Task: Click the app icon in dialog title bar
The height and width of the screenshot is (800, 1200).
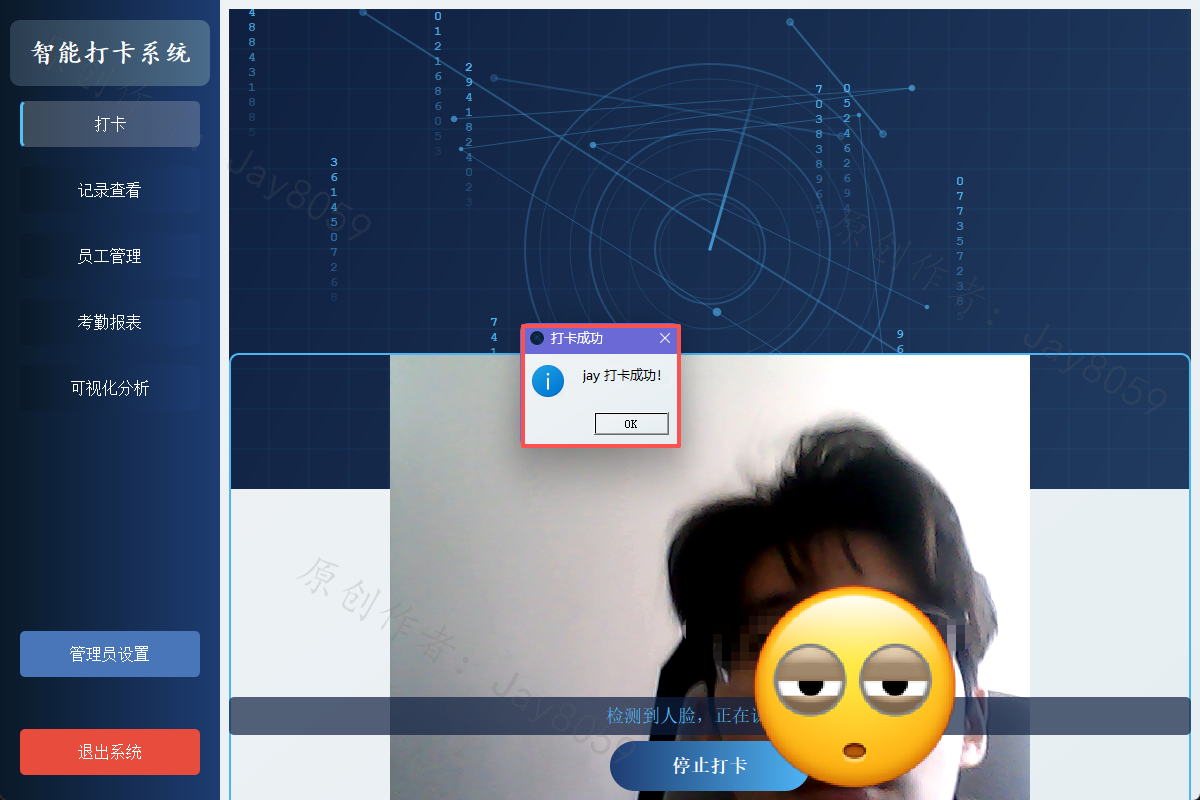Action: click(x=537, y=338)
